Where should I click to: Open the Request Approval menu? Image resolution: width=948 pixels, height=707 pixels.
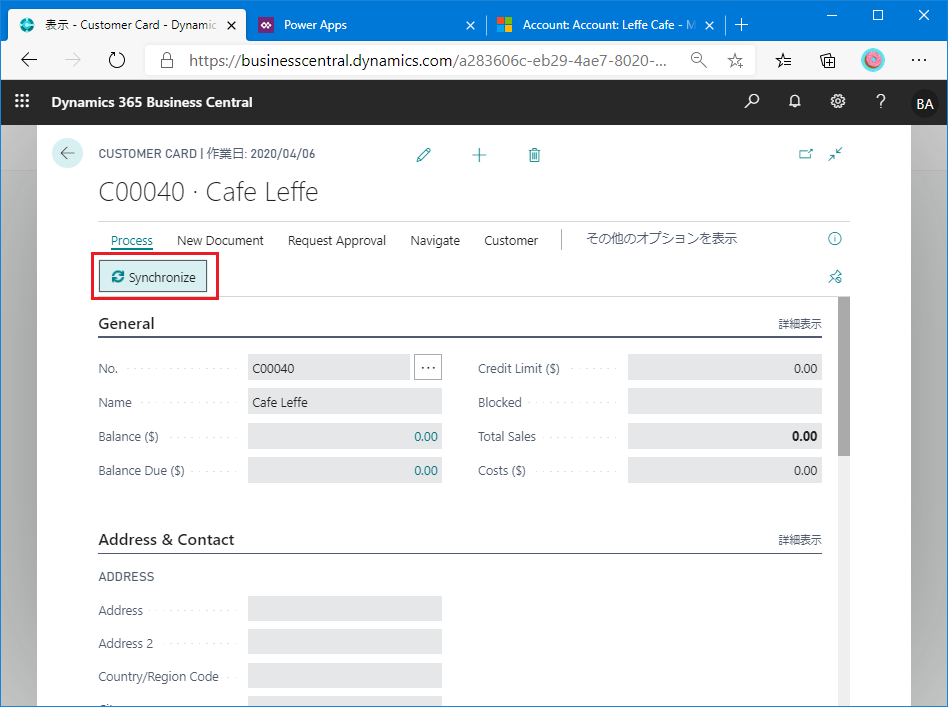pyautogui.click(x=337, y=240)
